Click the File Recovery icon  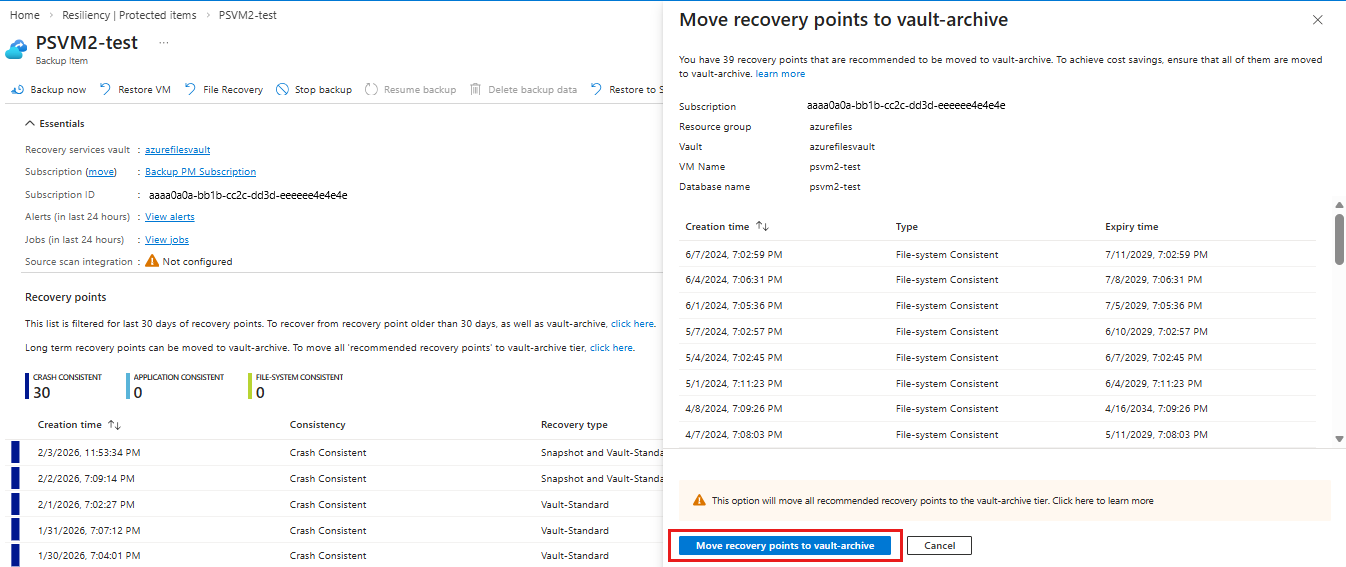(190, 89)
